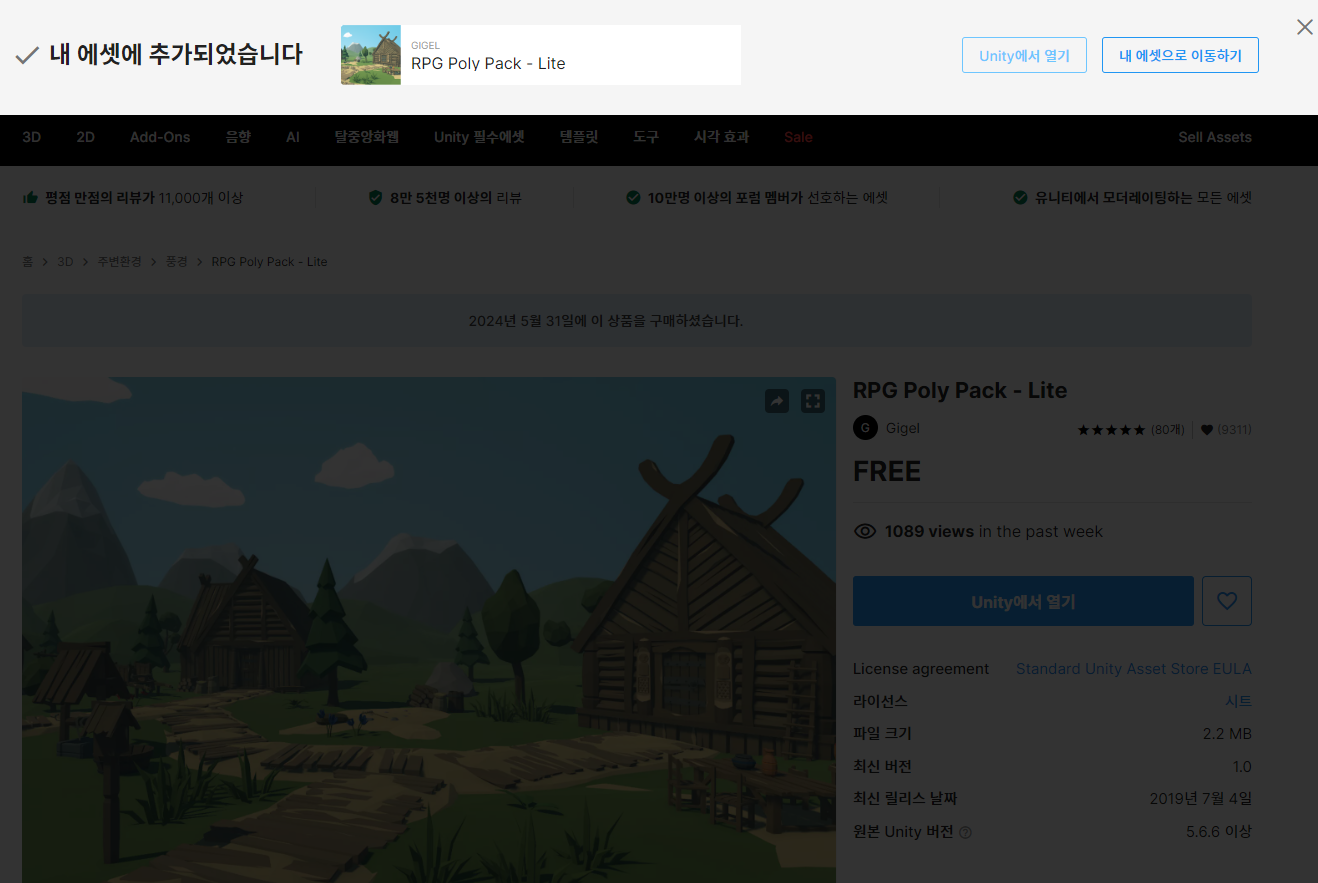The image size is (1318, 883).
Task: Open the red Sale menu item
Action: coord(798,137)
